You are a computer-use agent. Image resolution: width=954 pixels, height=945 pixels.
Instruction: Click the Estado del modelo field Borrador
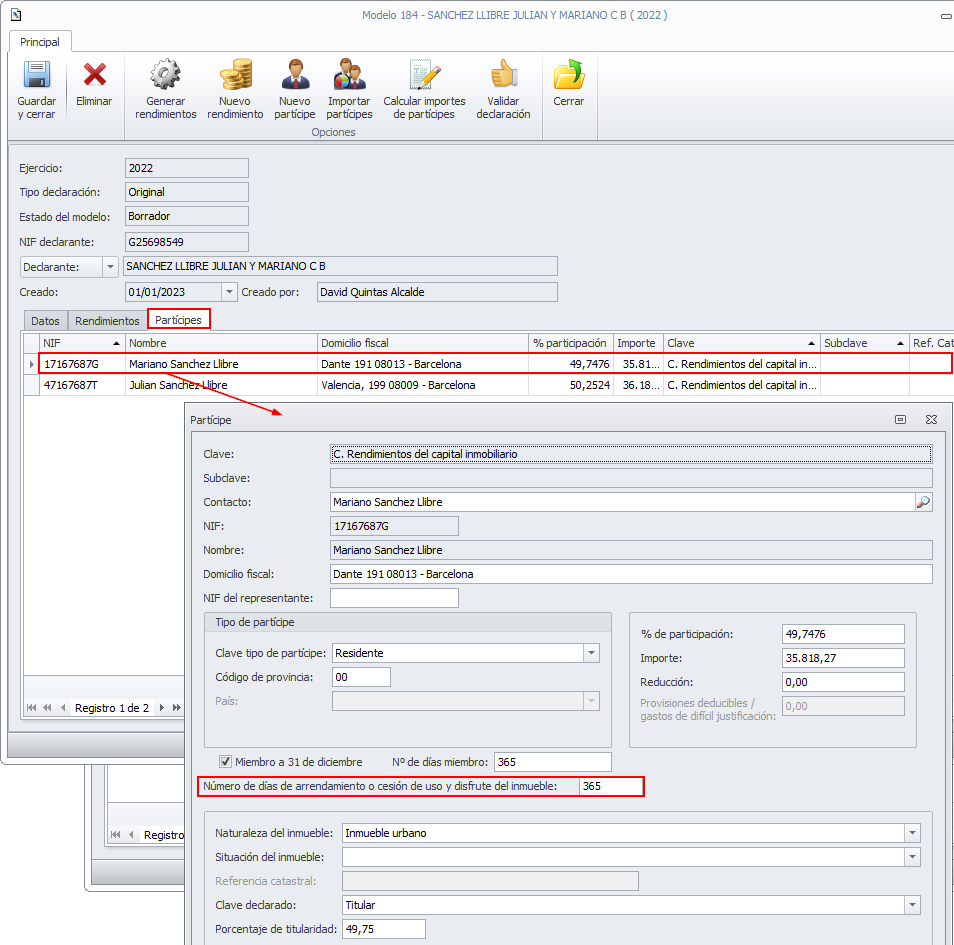[187, 216]
